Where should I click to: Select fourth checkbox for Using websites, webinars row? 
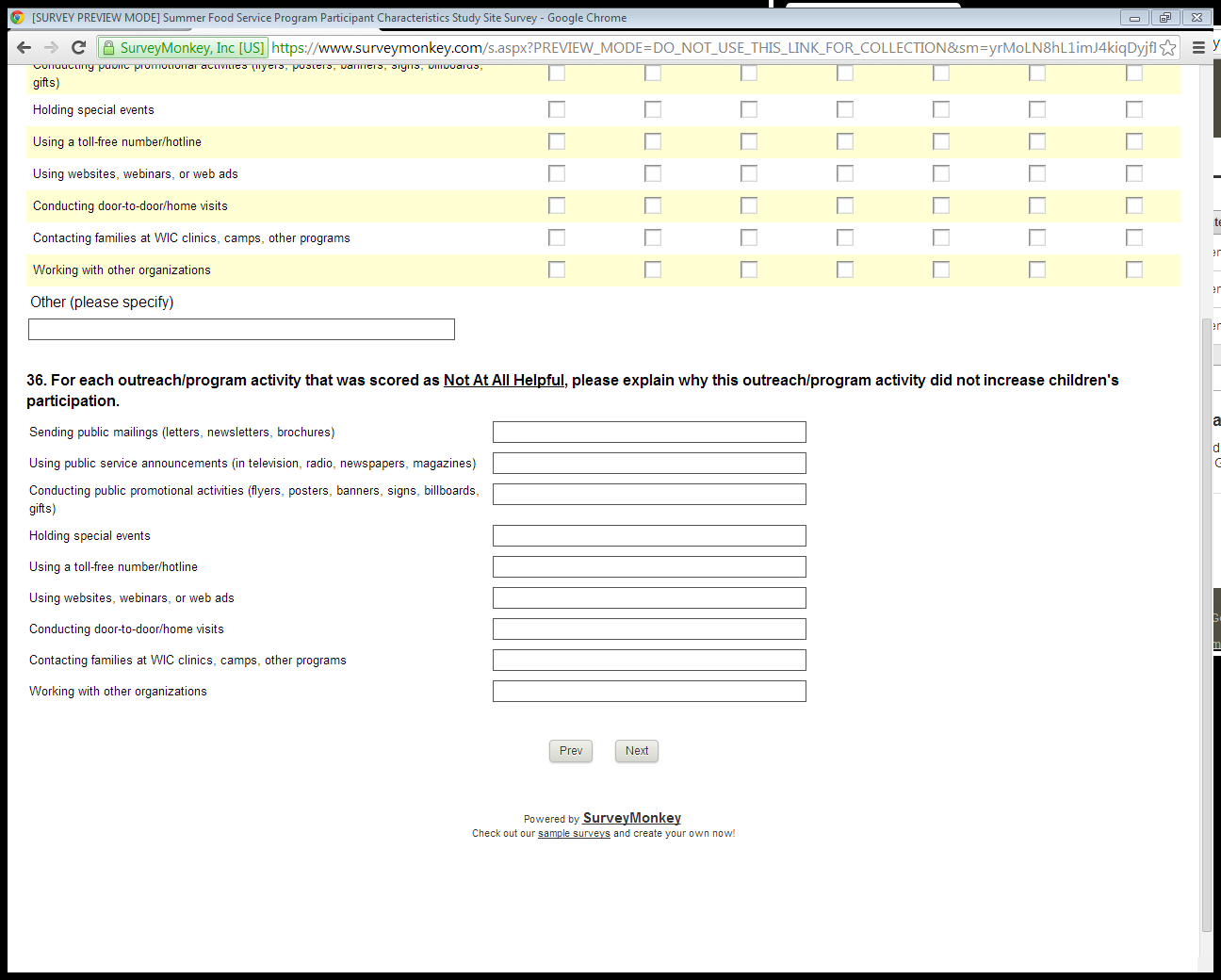[x=845, y=174]
